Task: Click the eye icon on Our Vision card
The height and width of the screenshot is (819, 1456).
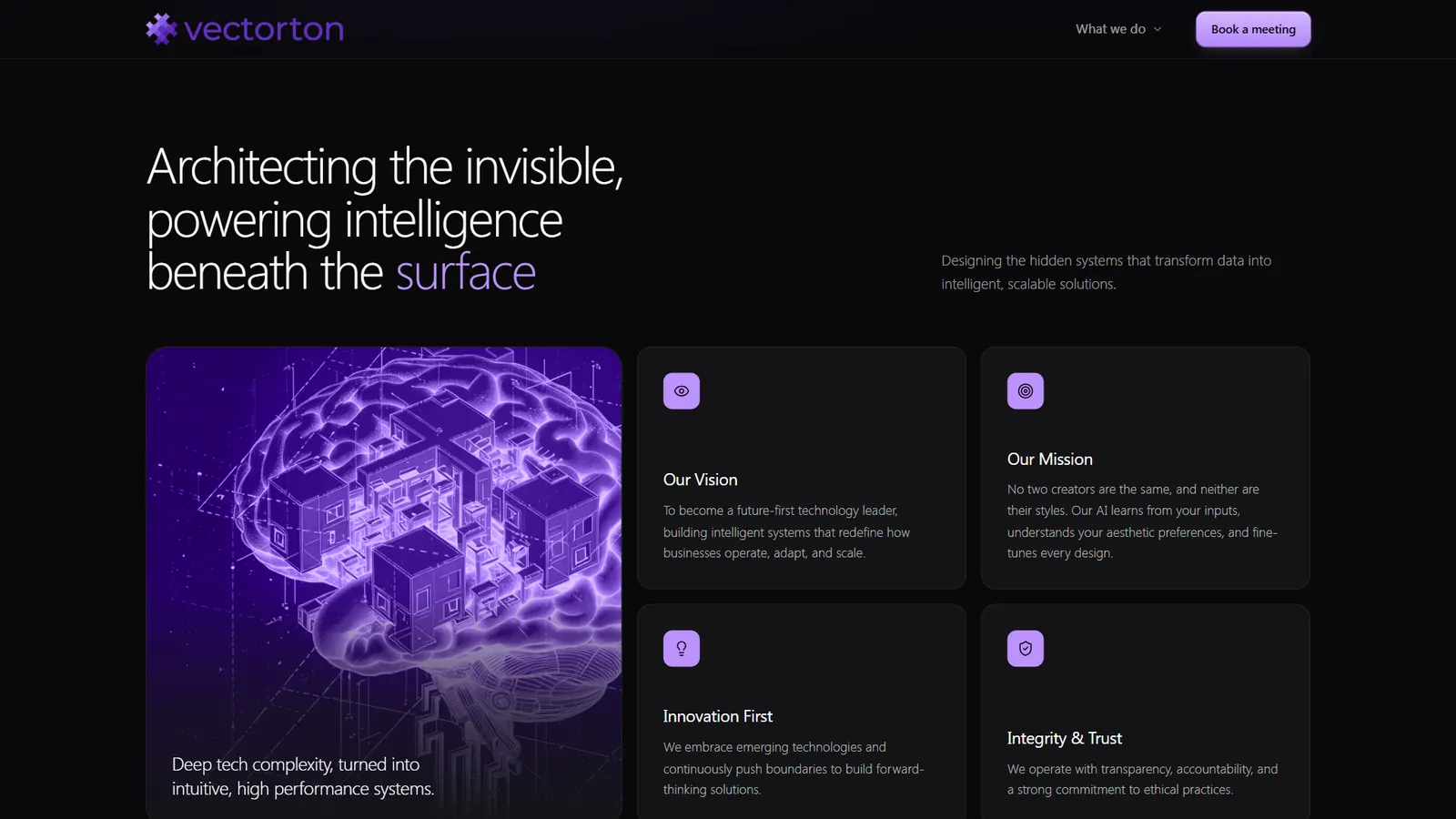Action: click(682, 391)
